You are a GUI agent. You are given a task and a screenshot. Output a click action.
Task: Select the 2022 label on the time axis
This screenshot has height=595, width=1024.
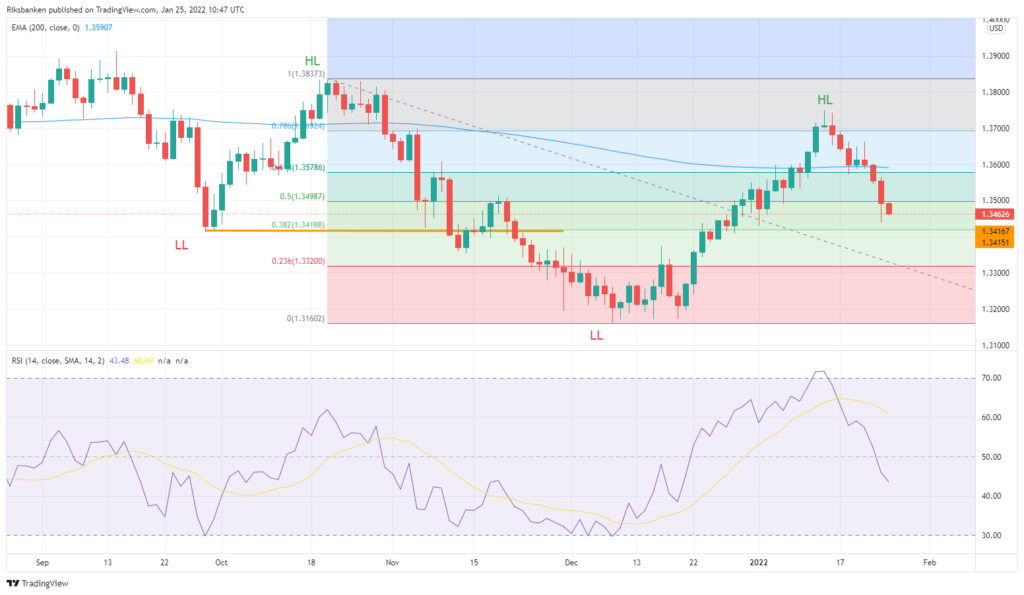tap(759, 562)
